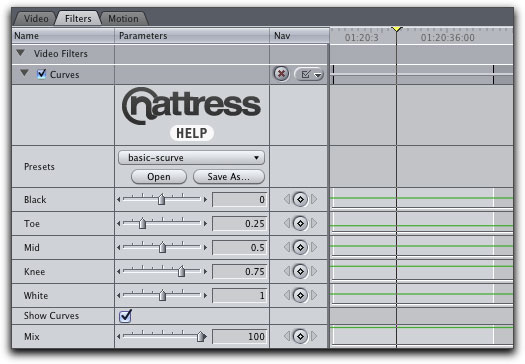The image size is (525, 364).
Task: Disable the Curves filter checkbox
Action: [42, 73]
